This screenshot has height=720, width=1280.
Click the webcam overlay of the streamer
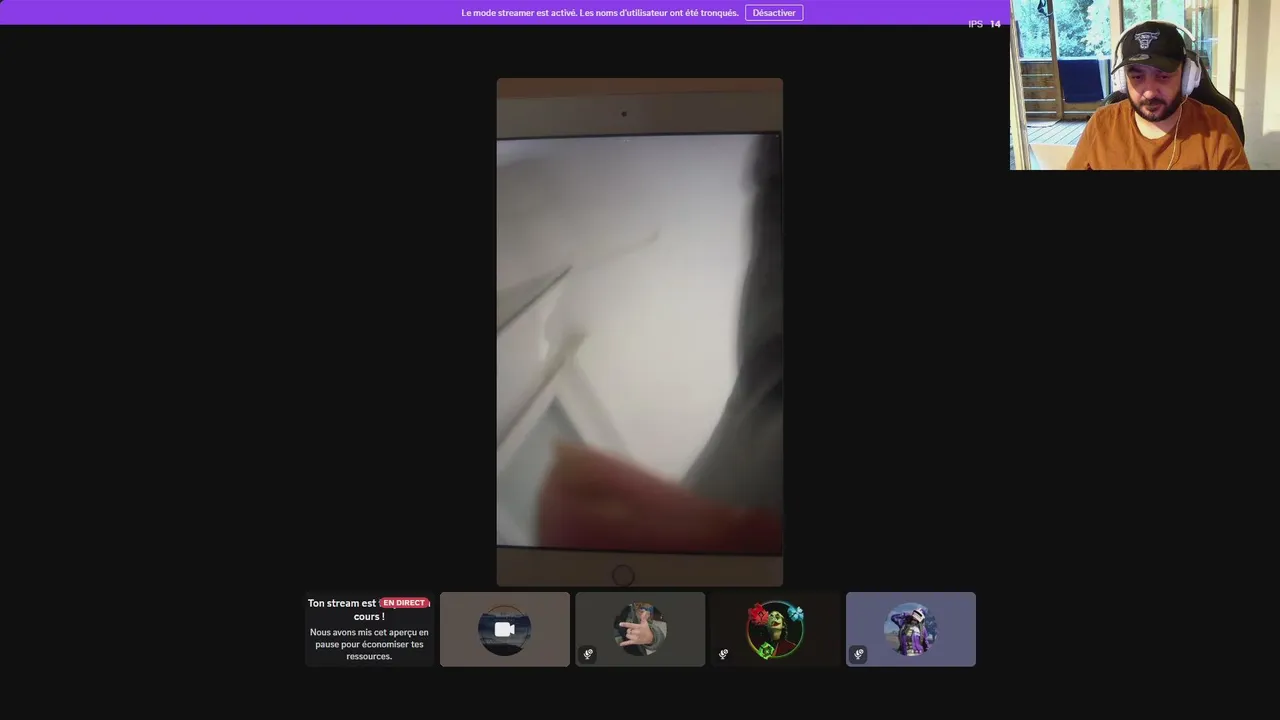click(1145, 85)
